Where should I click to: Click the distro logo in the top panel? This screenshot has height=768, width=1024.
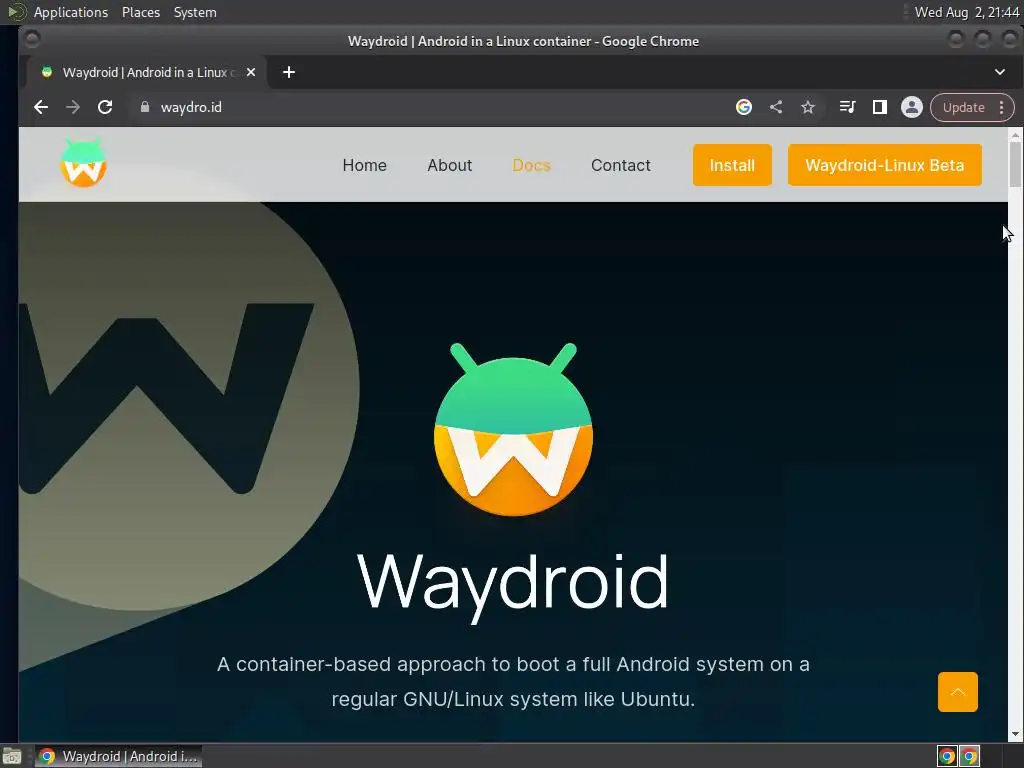pos(16,12)
